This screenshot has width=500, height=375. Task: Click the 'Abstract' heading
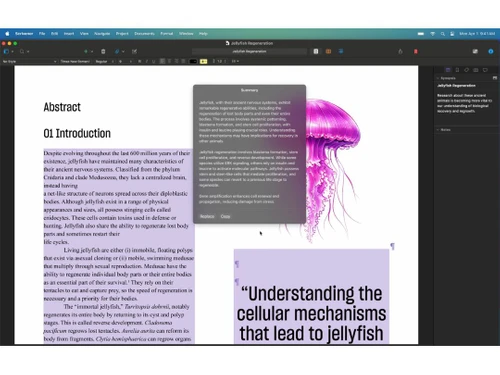click(62, 107)
